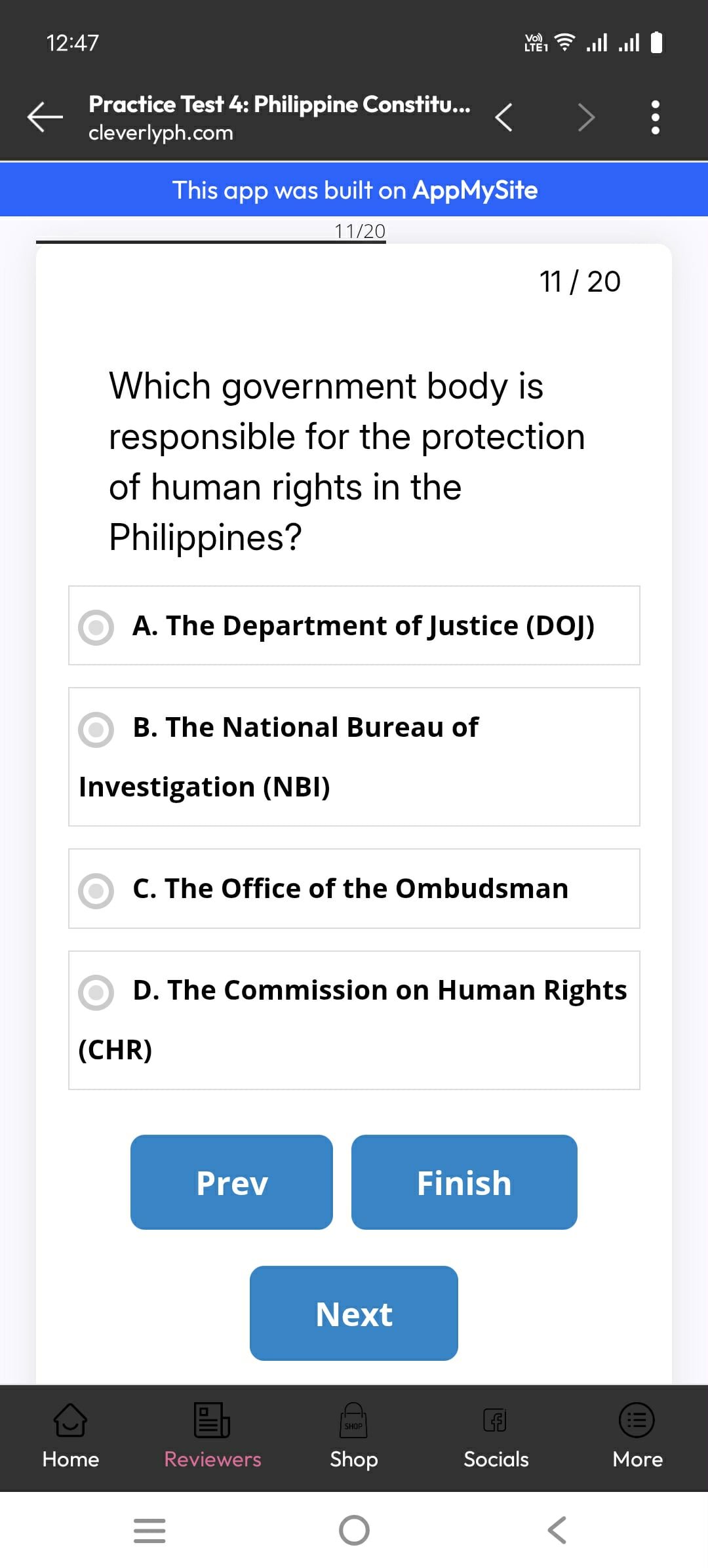Click the Finish button
Image resolution: width=708 pixels, height=1568 pixels.
pyautogui.click(x=464, y=1182)
